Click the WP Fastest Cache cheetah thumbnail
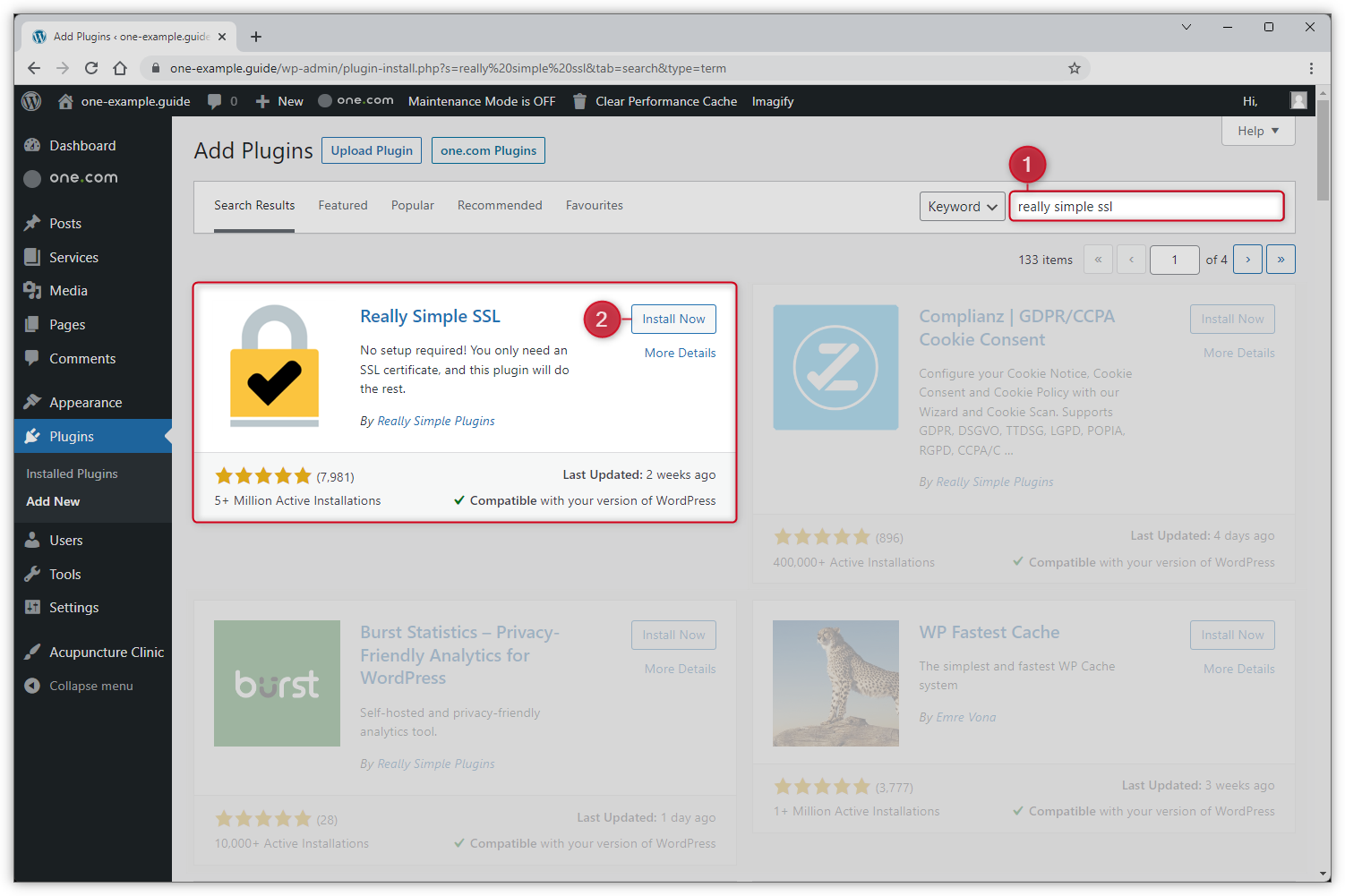 pos(835,684)
